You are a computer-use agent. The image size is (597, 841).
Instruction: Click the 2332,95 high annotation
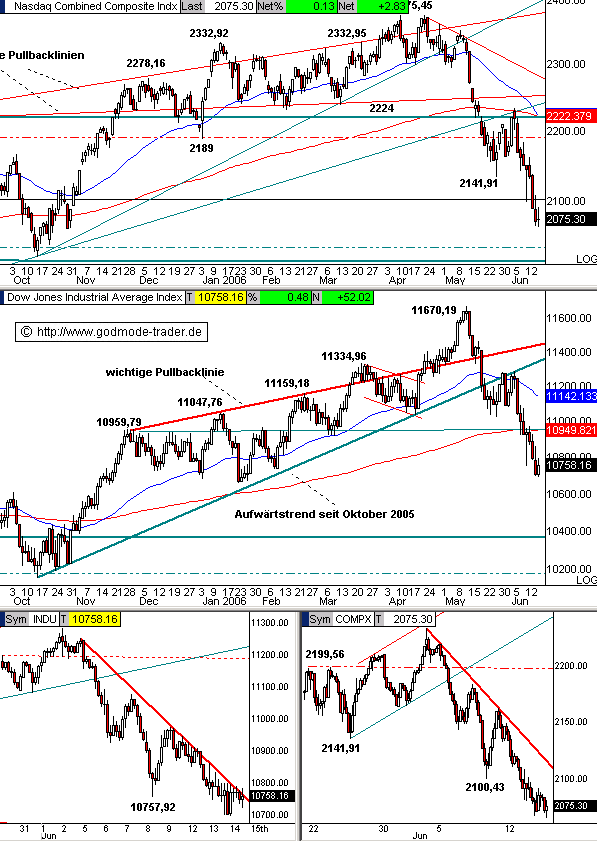pos(347,33)
